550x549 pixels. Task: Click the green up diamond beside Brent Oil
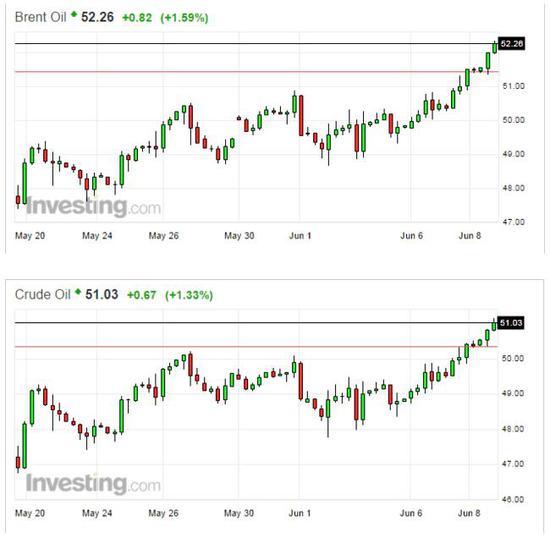point(74,14)
